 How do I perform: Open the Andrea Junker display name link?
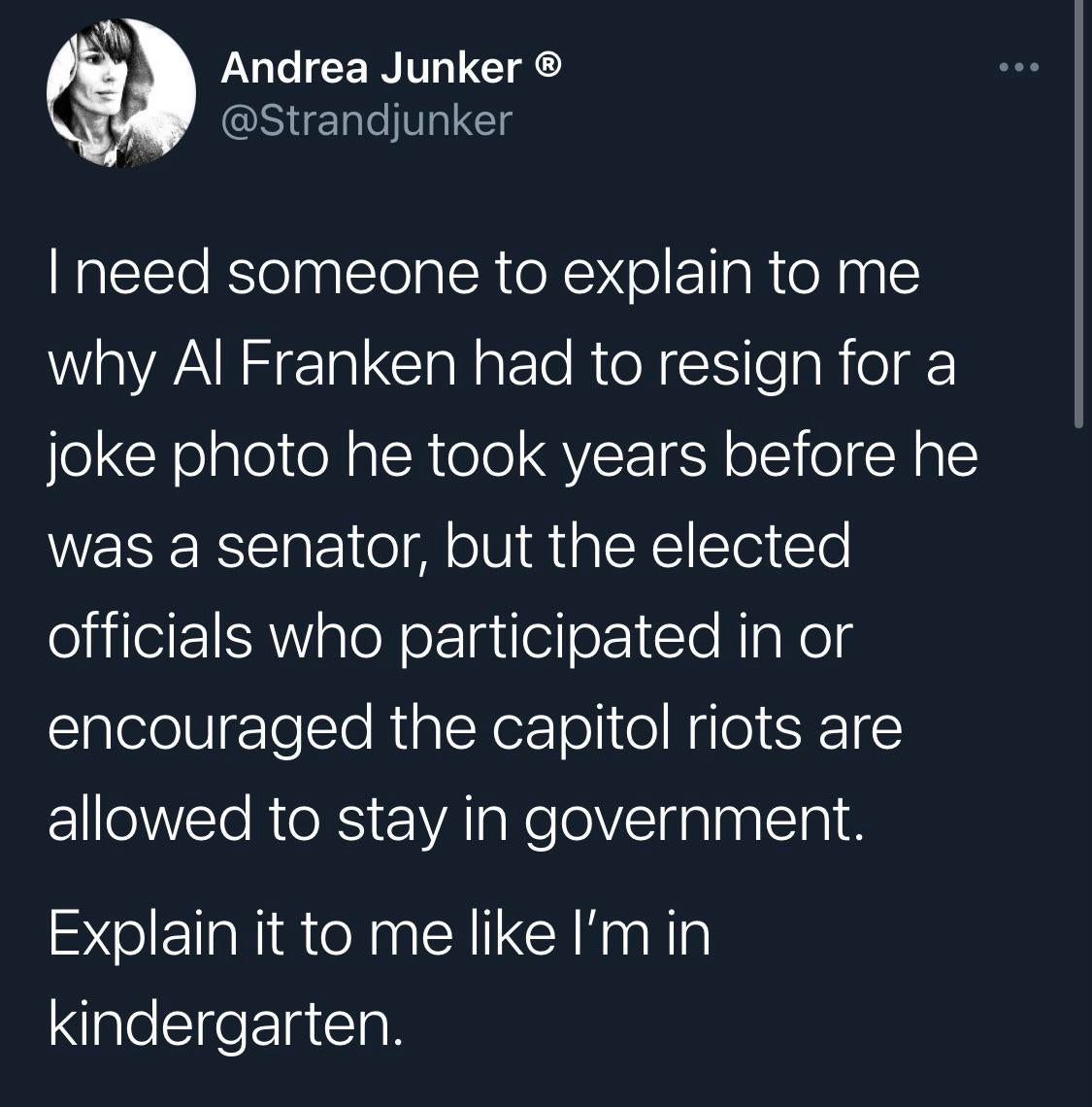coord(370,68)
